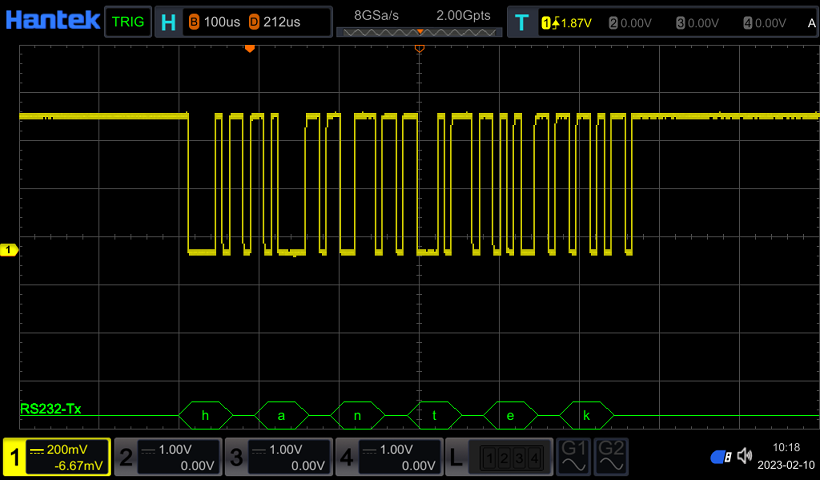Turn on channel 4

click(386, 458)
